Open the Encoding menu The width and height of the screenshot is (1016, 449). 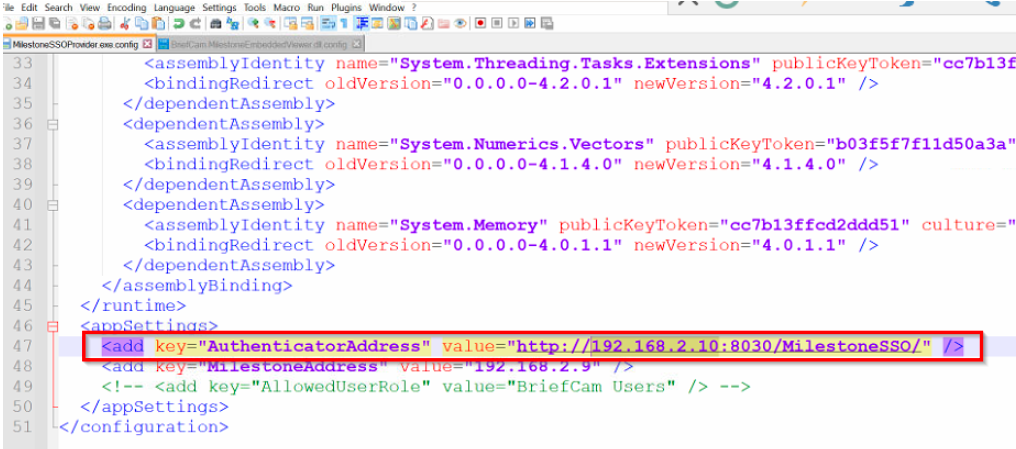pos(126,7)
